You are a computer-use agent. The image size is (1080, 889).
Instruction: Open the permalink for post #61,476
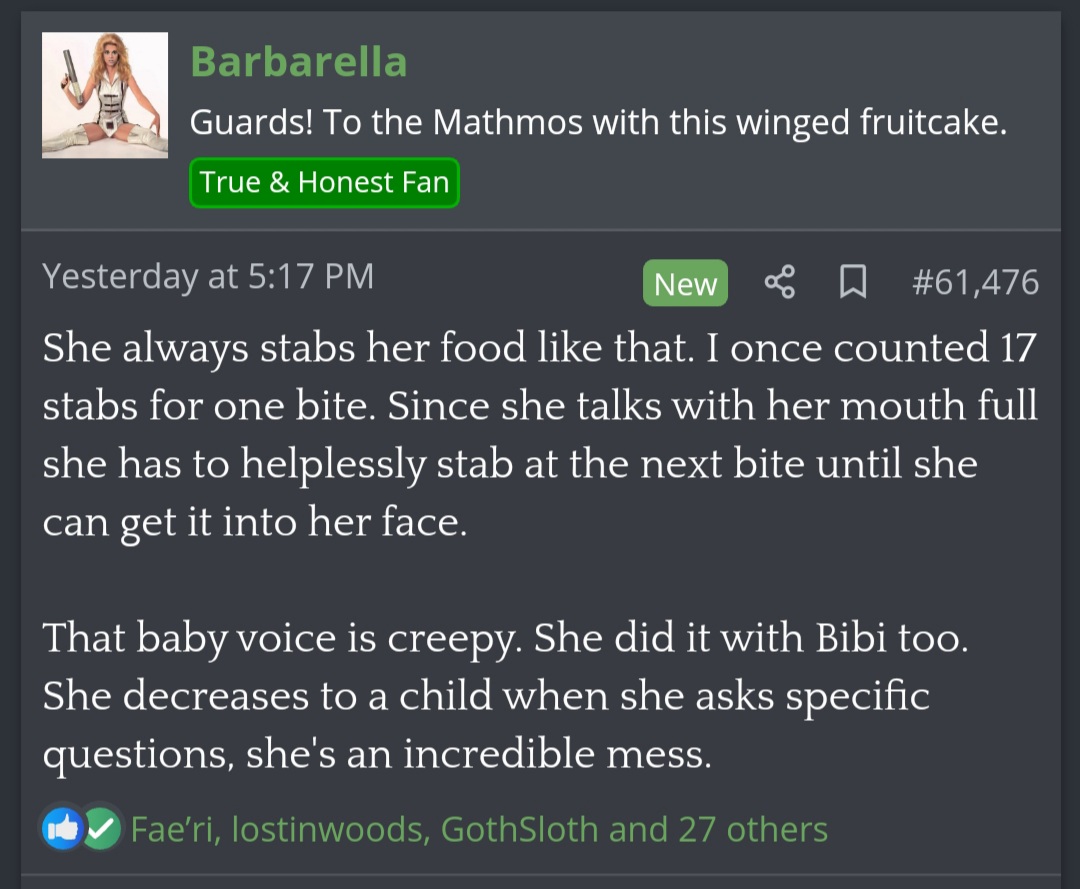click(975, 283)
